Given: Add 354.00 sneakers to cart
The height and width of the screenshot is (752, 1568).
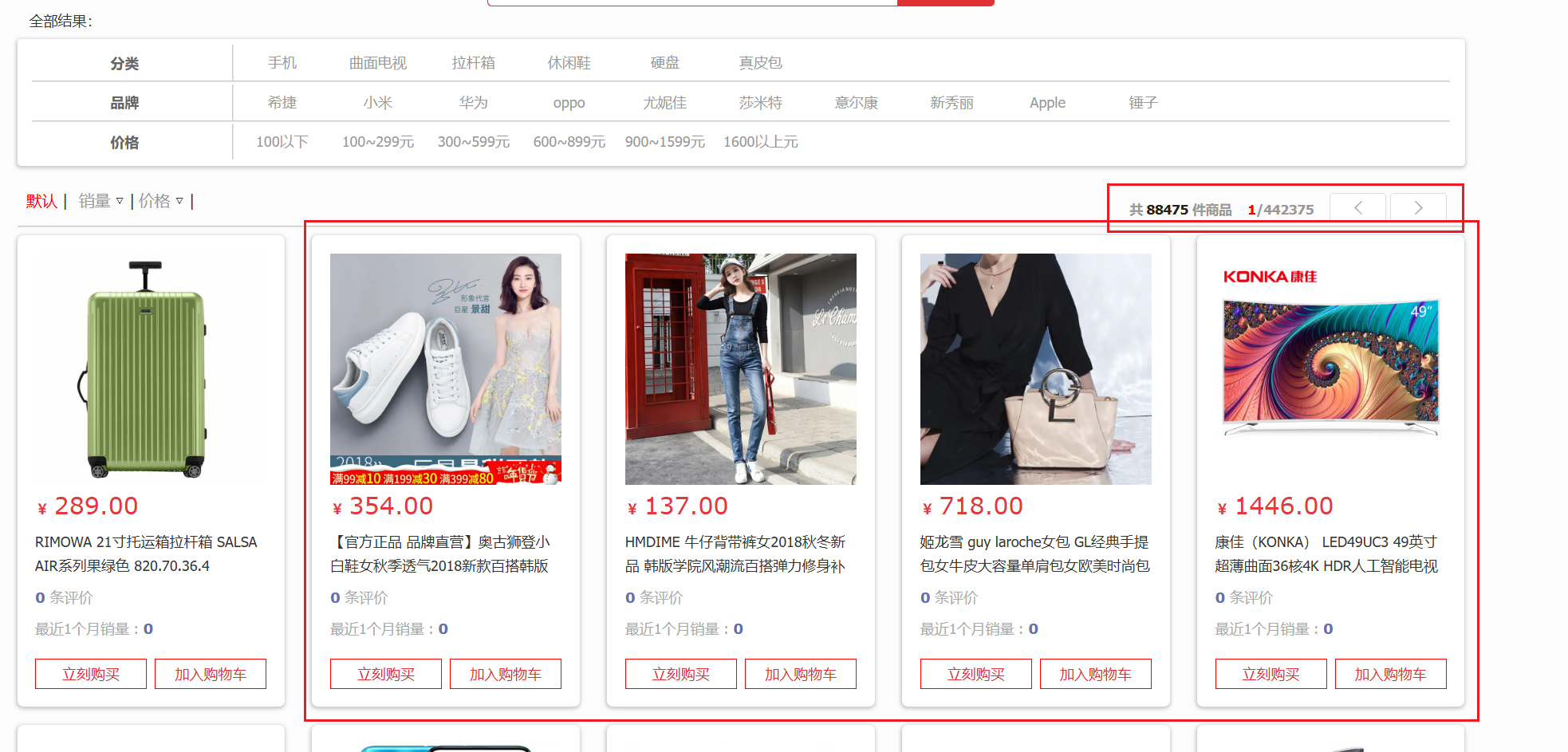Looking at the screenshot, I should click(x=506, y=674).
